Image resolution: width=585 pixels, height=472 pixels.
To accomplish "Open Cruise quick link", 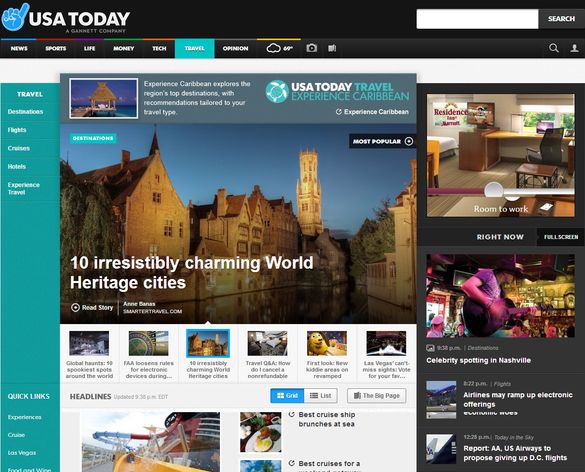I will [x=16, y=435].
